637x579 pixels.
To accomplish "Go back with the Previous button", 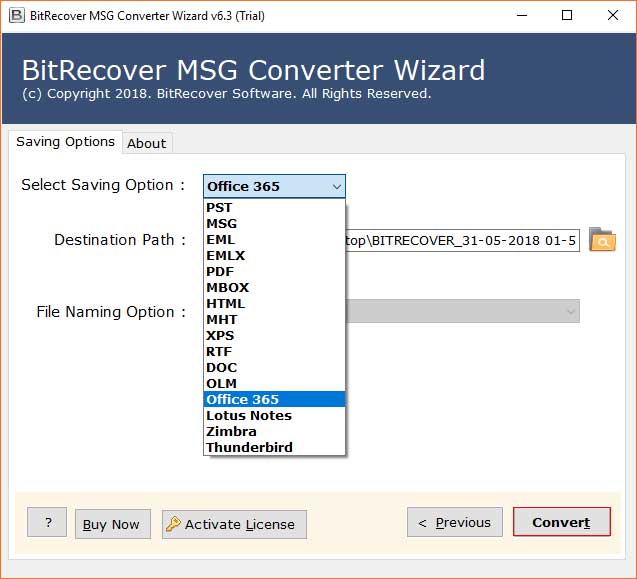I will tap(455, 522).
